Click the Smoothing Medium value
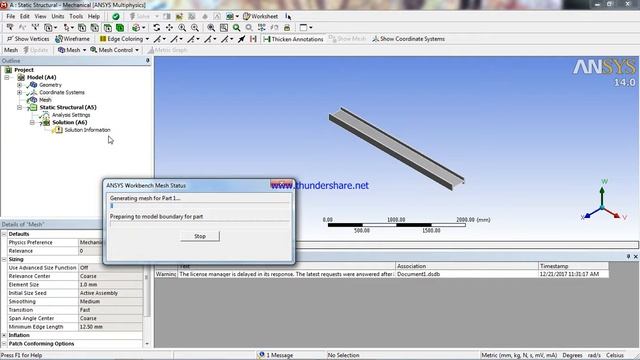The height and width of the screenshot is (360, 640). (110, 302)
